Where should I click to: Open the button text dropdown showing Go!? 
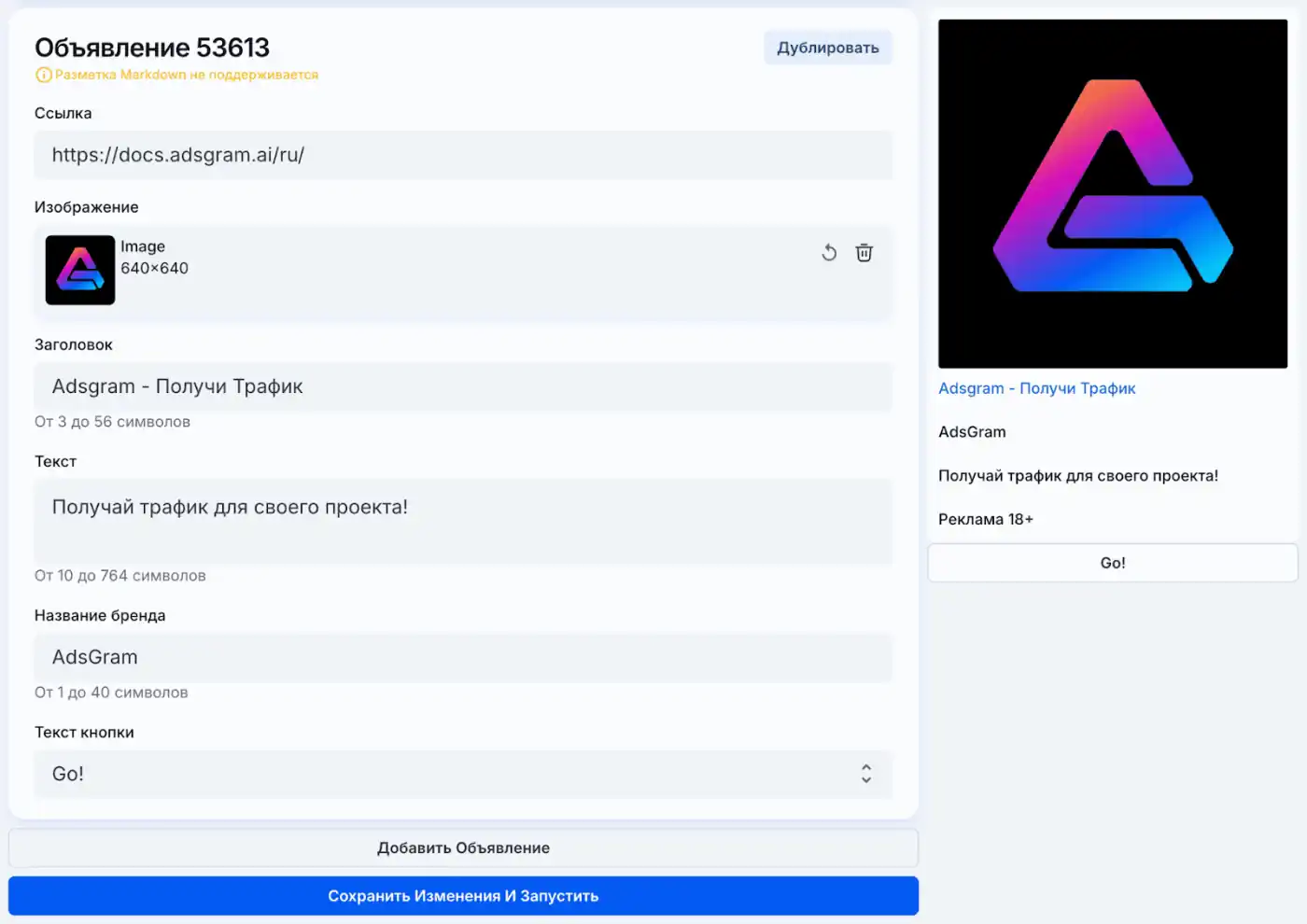463,775
